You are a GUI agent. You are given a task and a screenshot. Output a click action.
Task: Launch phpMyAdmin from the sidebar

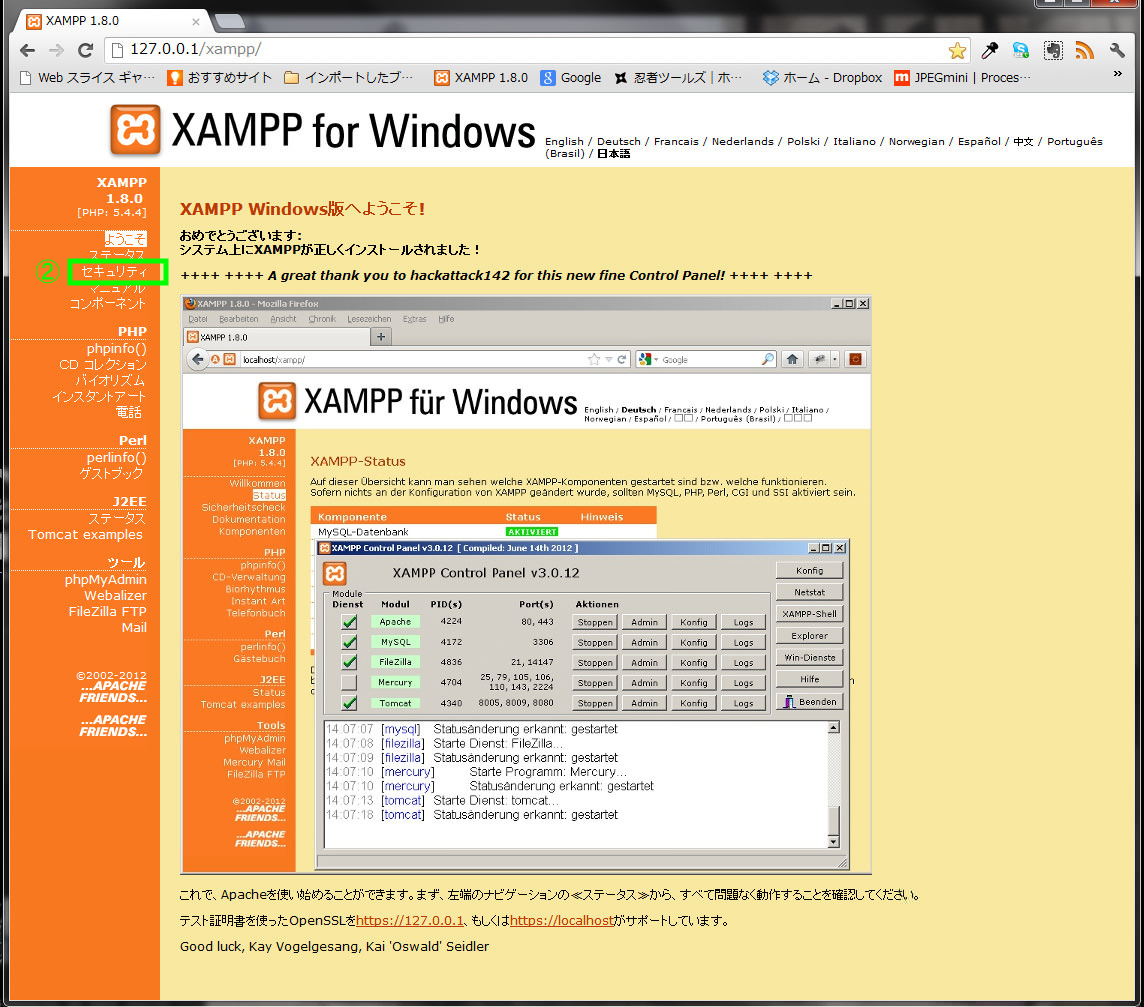(x=106, y=579)
